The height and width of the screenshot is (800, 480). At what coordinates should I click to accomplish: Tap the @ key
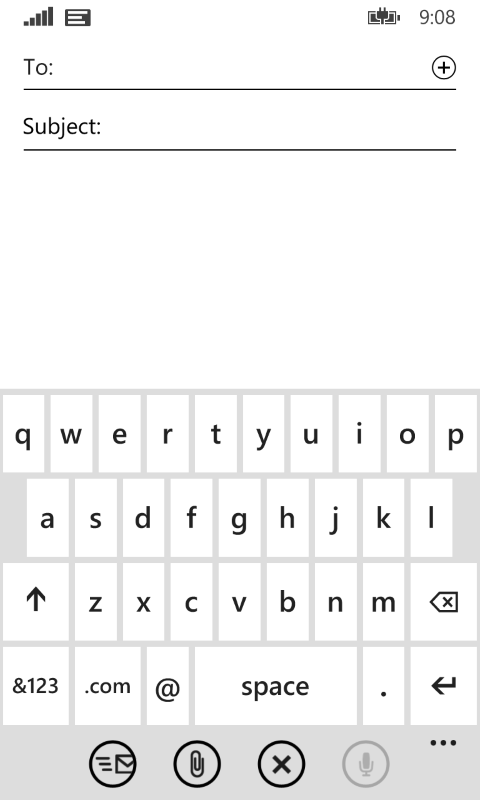point(168,686)
